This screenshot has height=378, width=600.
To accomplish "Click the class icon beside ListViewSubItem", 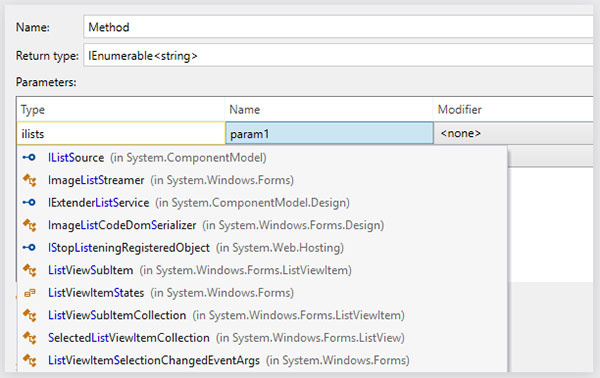I will tap(29, 270).
